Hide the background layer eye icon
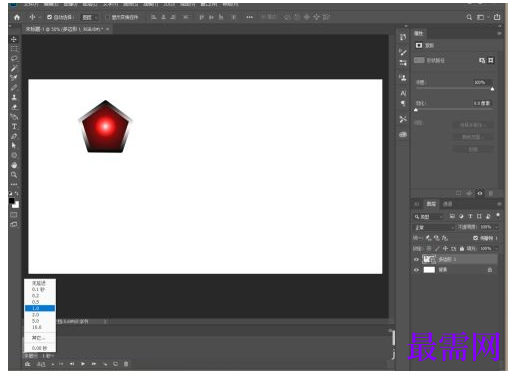This screenshot has height=378, width=519. 416,270
